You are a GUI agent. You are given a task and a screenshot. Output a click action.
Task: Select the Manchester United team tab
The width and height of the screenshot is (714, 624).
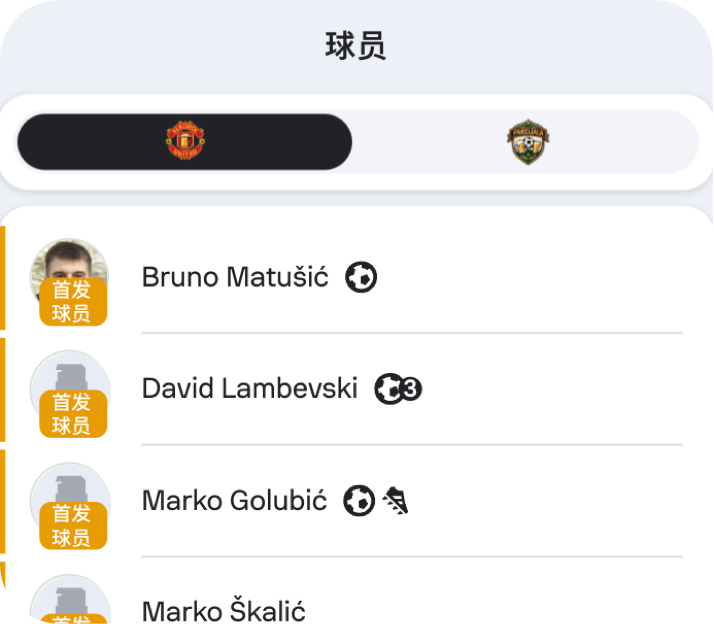pyautogui.click(x=185, y=142)
